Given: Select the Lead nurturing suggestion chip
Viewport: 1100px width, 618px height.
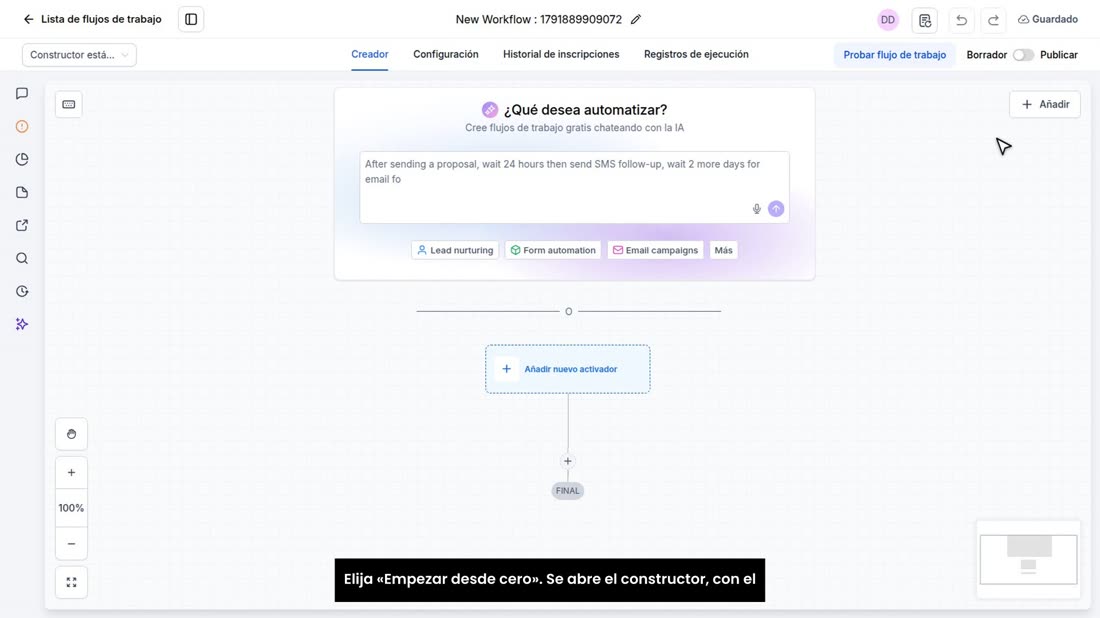Looking at the screenshot, I should [x=455, y=250].
